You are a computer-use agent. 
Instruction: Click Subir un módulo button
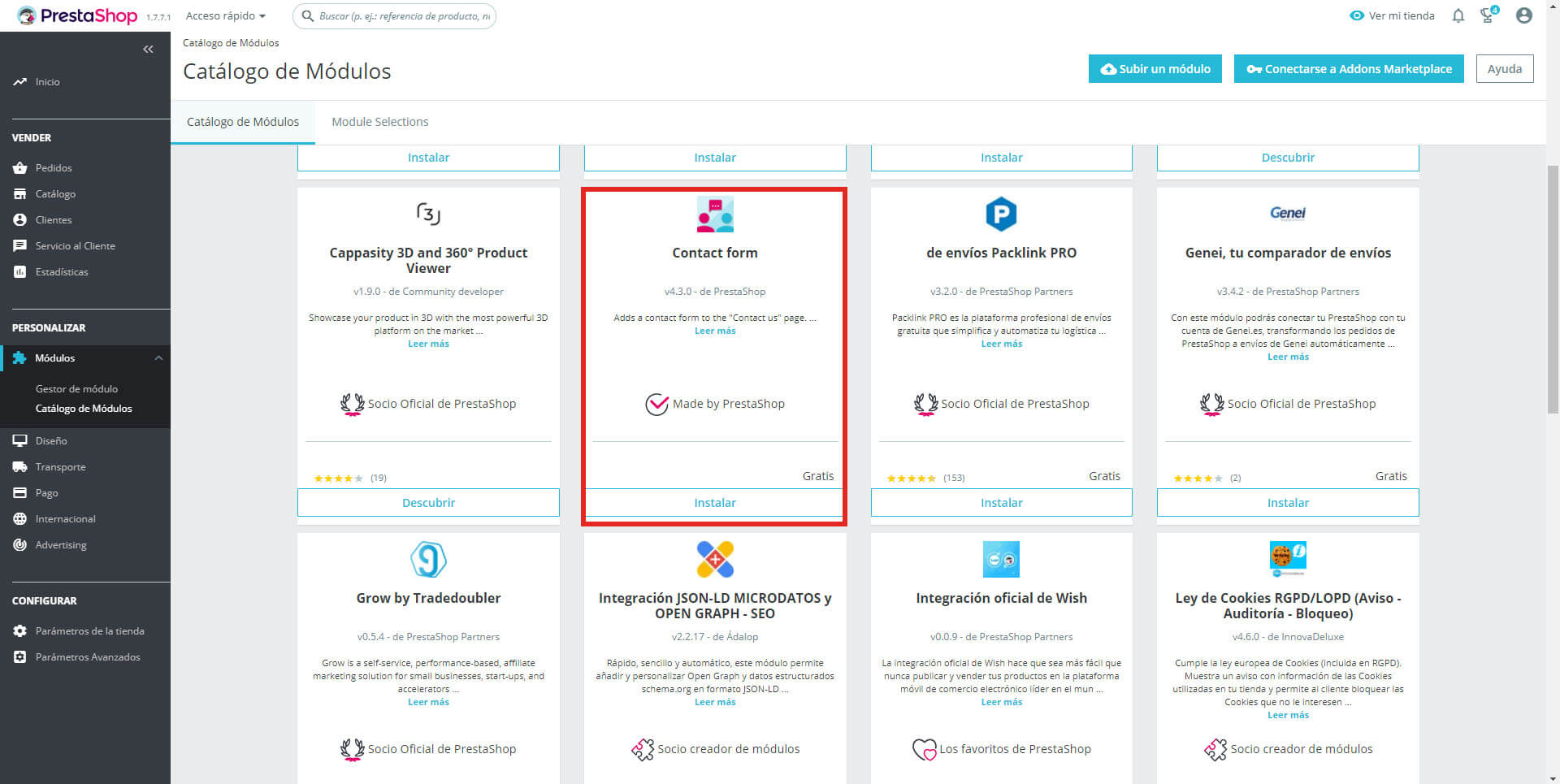pyautogui.click(x=1155, y=69)
